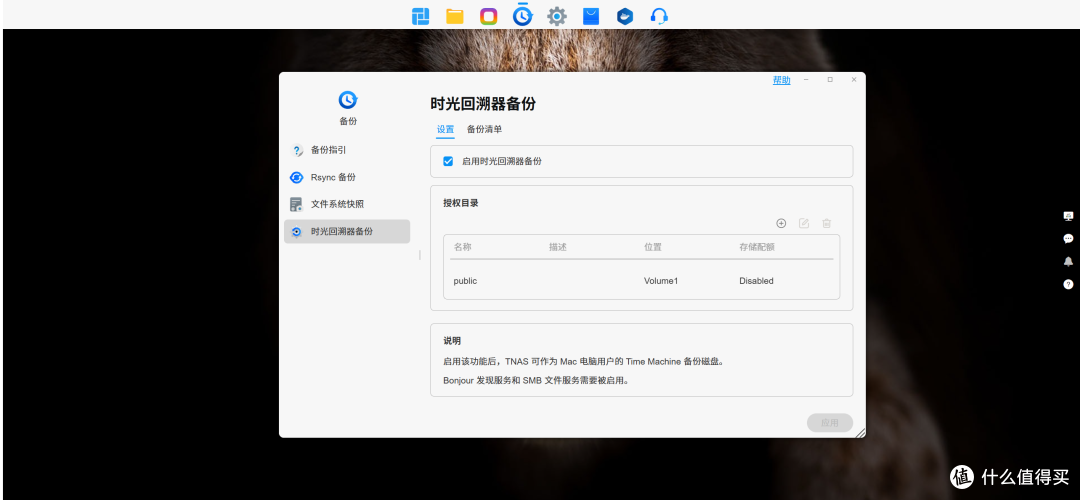This screenshot has width=1080, height=500.
Task: Click the question mark help icon on right edge
Action: [1068, 284]
